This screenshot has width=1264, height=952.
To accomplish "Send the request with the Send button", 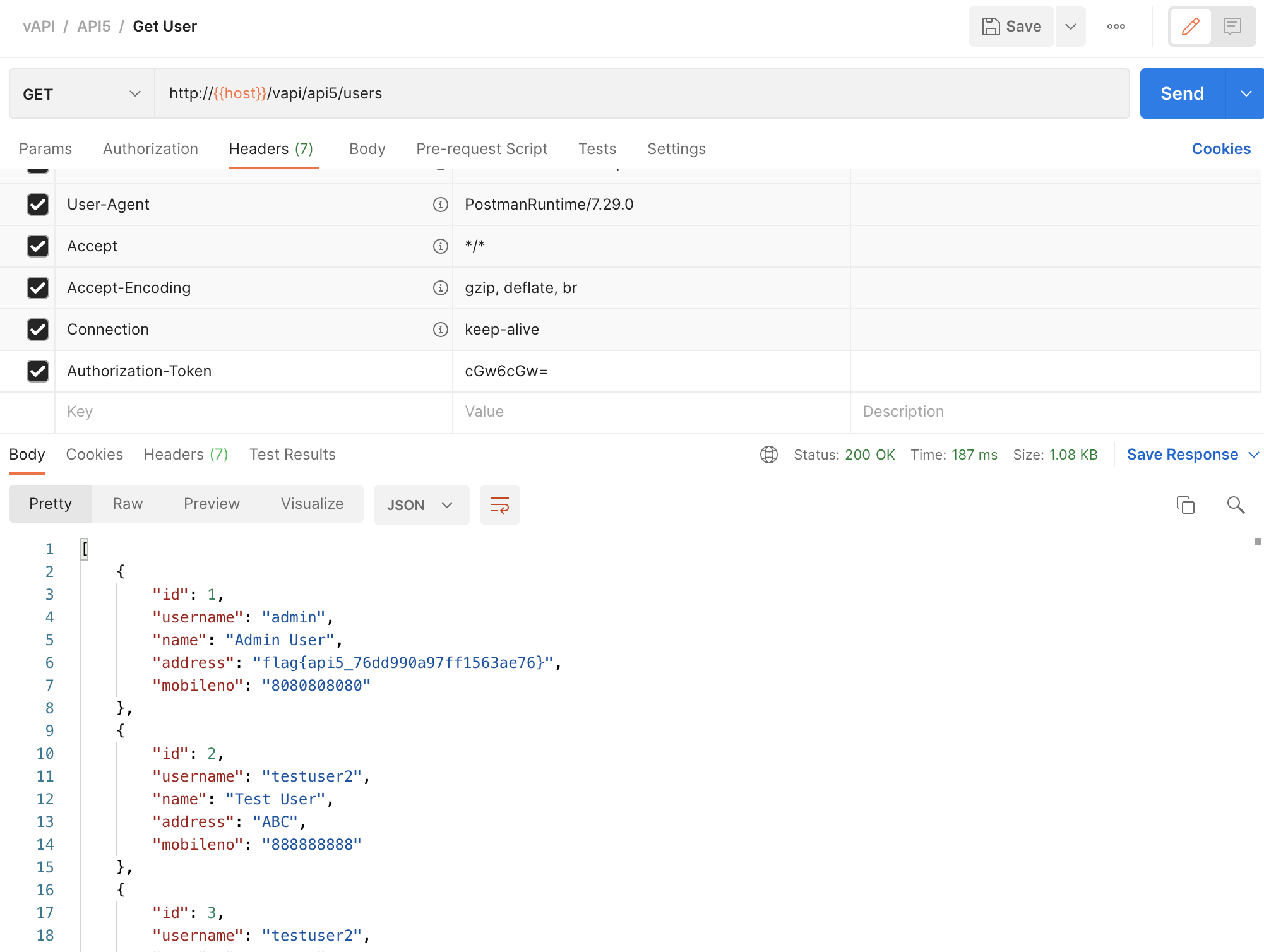I will click(x=1183, y=93).
